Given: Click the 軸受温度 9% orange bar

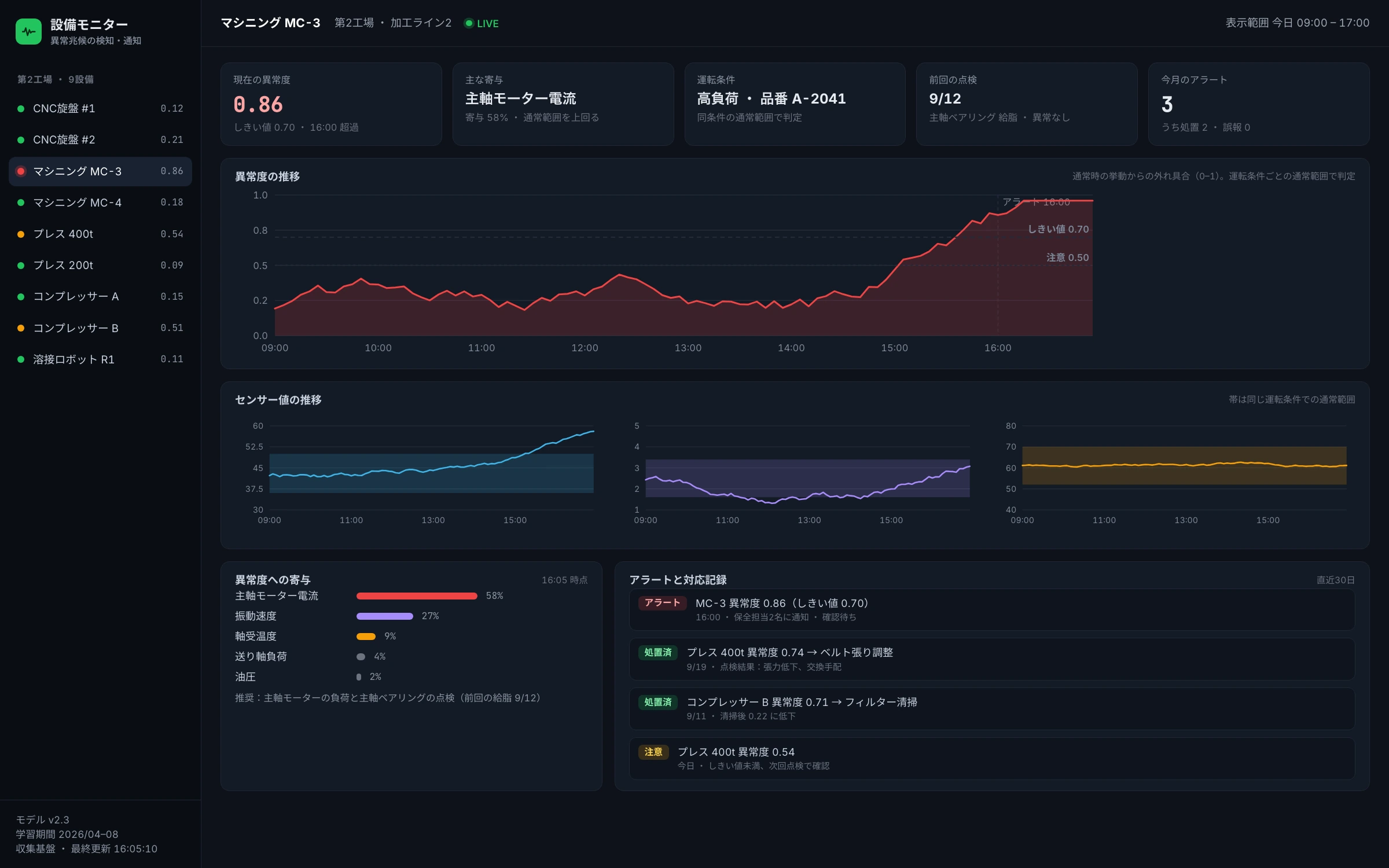Looking at the screenshot, I should (366, 637).
